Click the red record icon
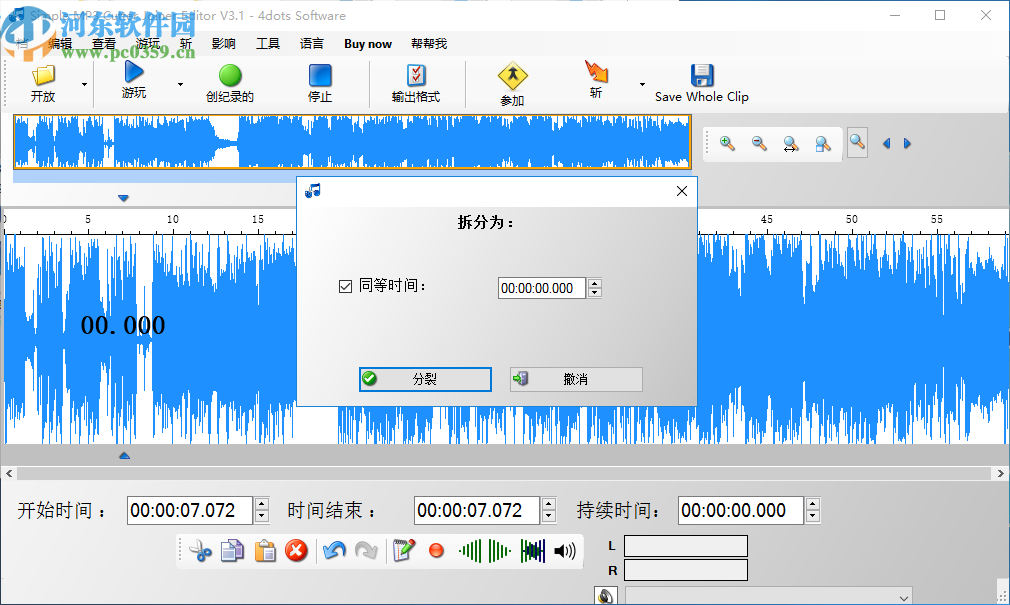 [436, 550]
